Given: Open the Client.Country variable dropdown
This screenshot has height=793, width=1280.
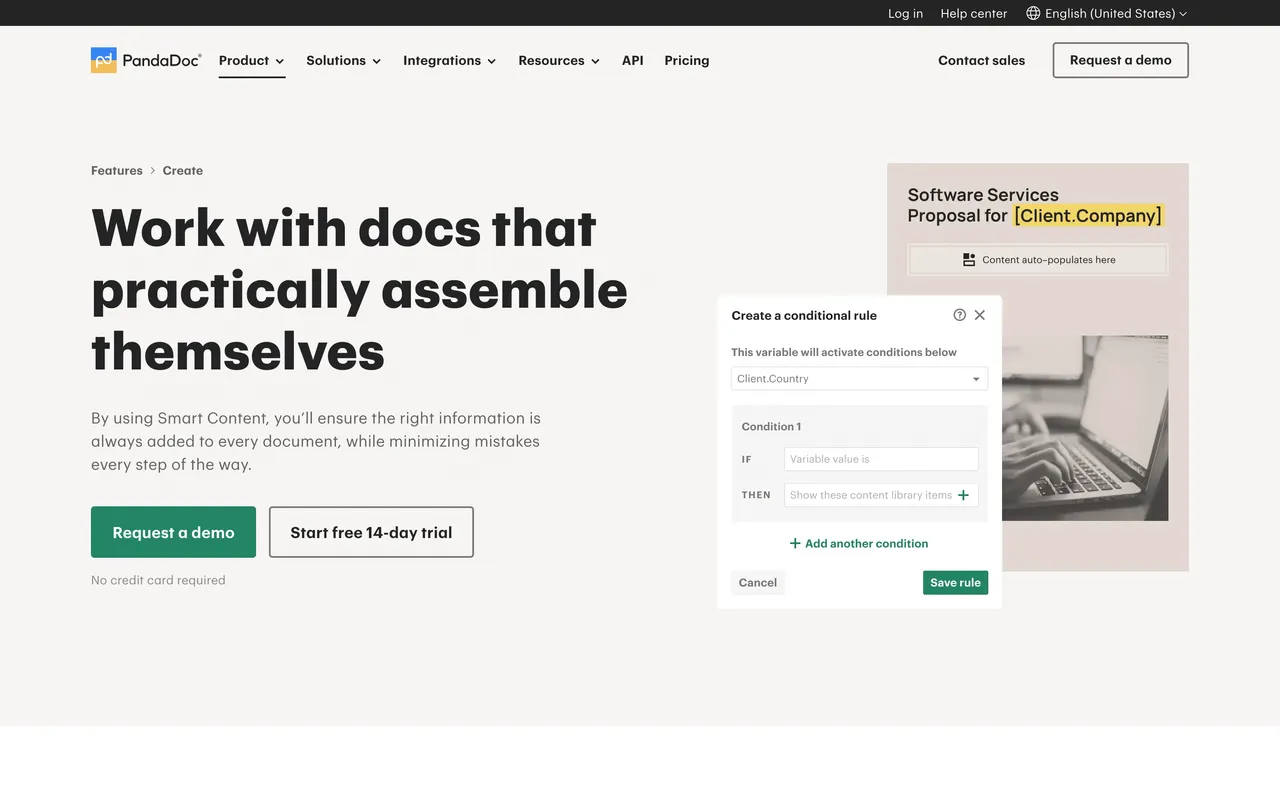Looking at the screenshot, I should click(x=858, y=378).
